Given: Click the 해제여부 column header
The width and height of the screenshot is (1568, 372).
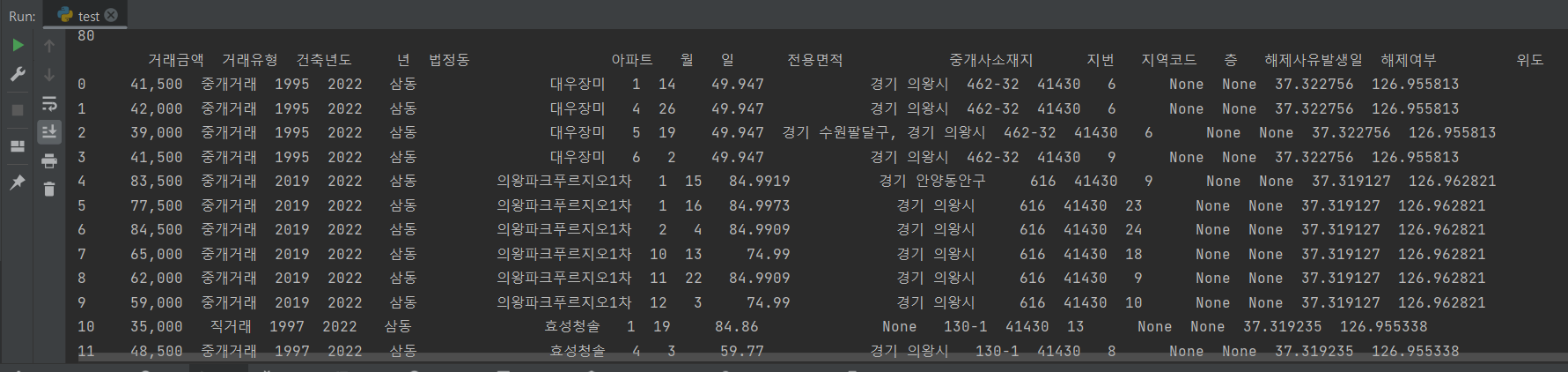Looking at the screenshot, I should pos(1409,60).
